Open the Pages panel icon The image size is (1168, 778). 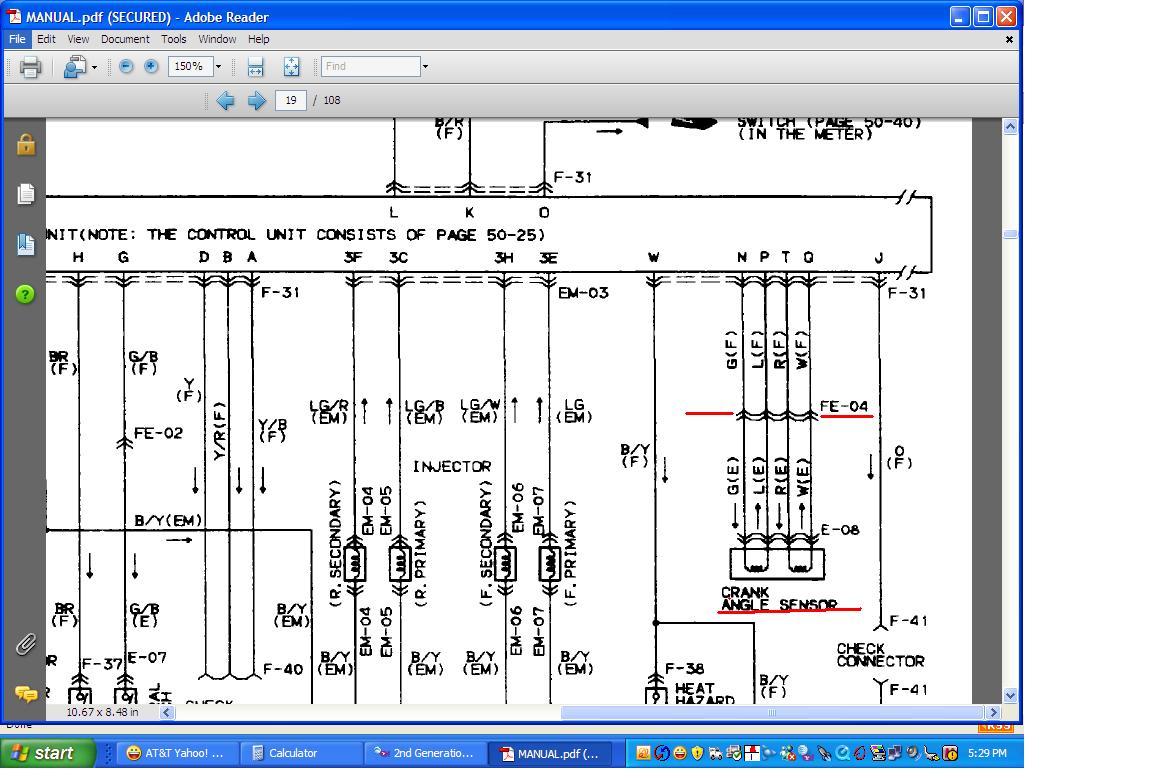point(25,194)
